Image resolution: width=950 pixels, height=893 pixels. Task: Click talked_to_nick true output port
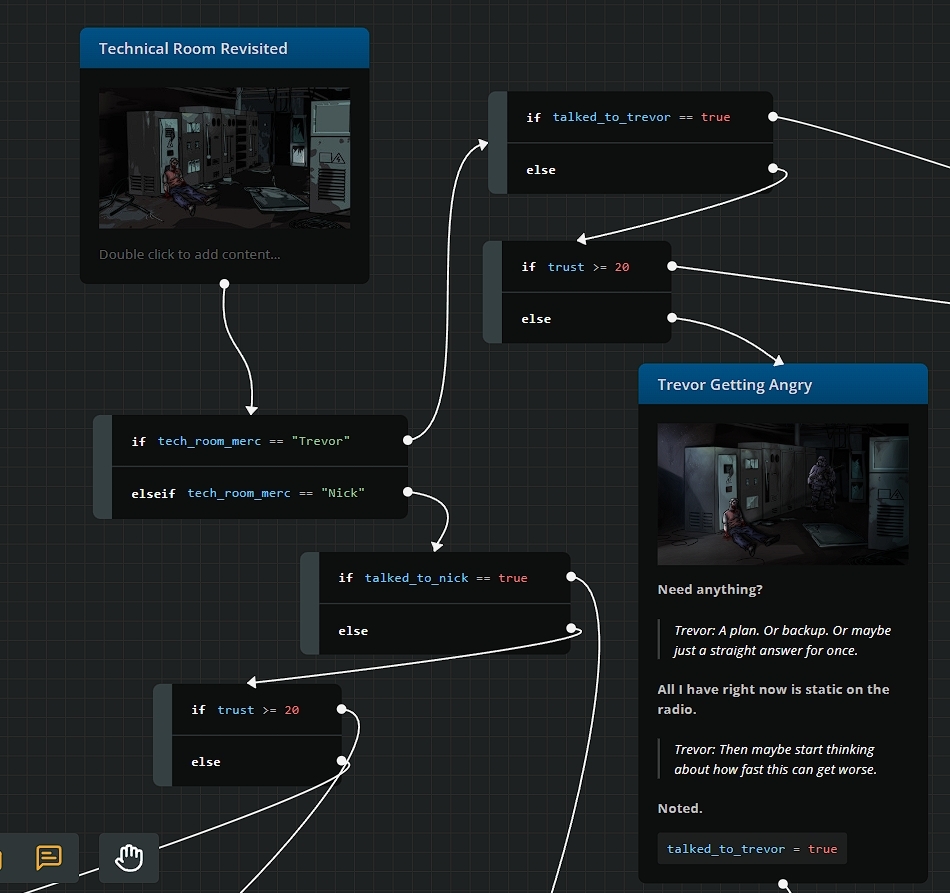(571, 577)
